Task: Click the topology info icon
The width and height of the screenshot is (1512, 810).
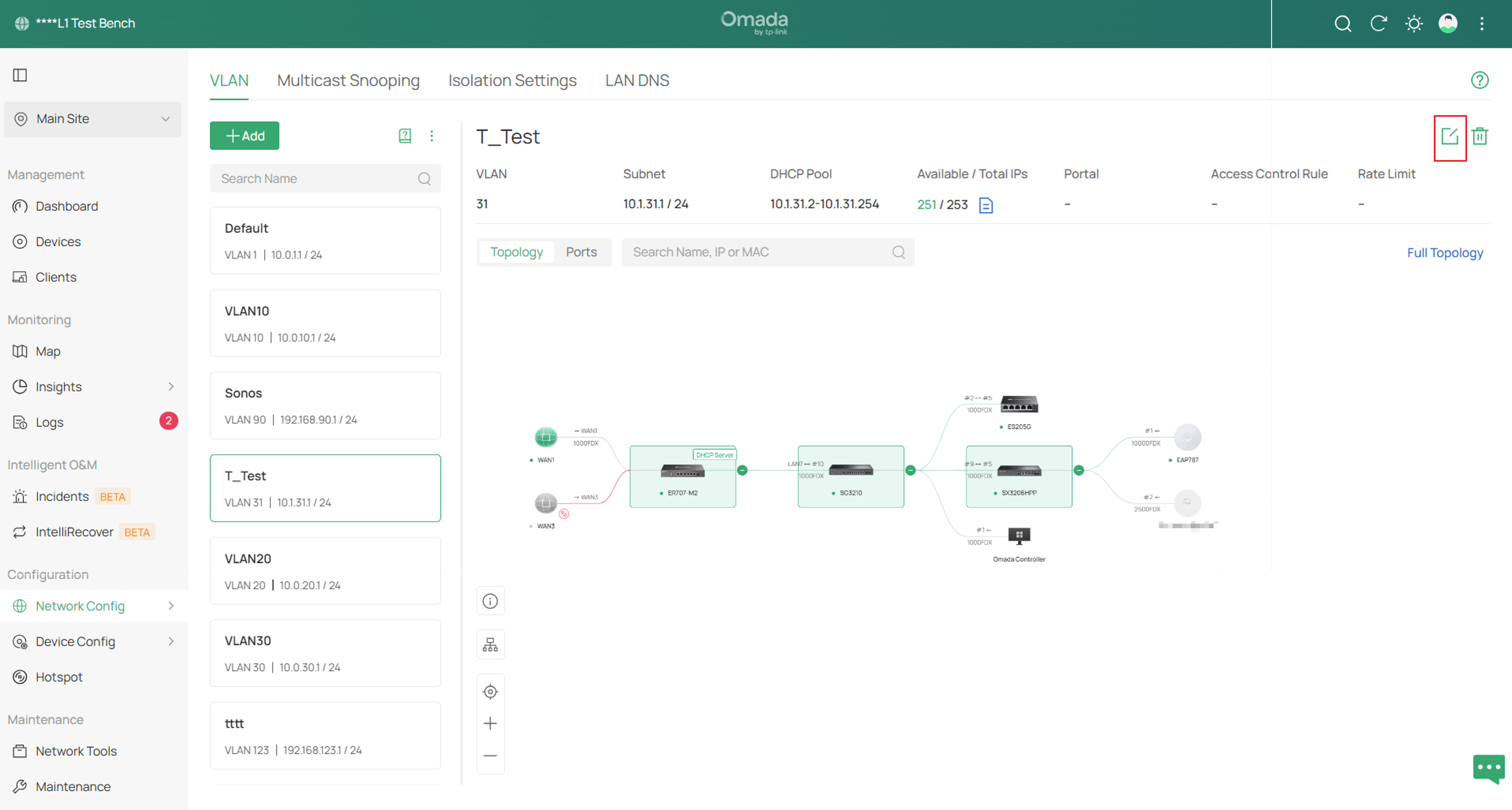Action: pyautogui.click(x=490, y=601)
